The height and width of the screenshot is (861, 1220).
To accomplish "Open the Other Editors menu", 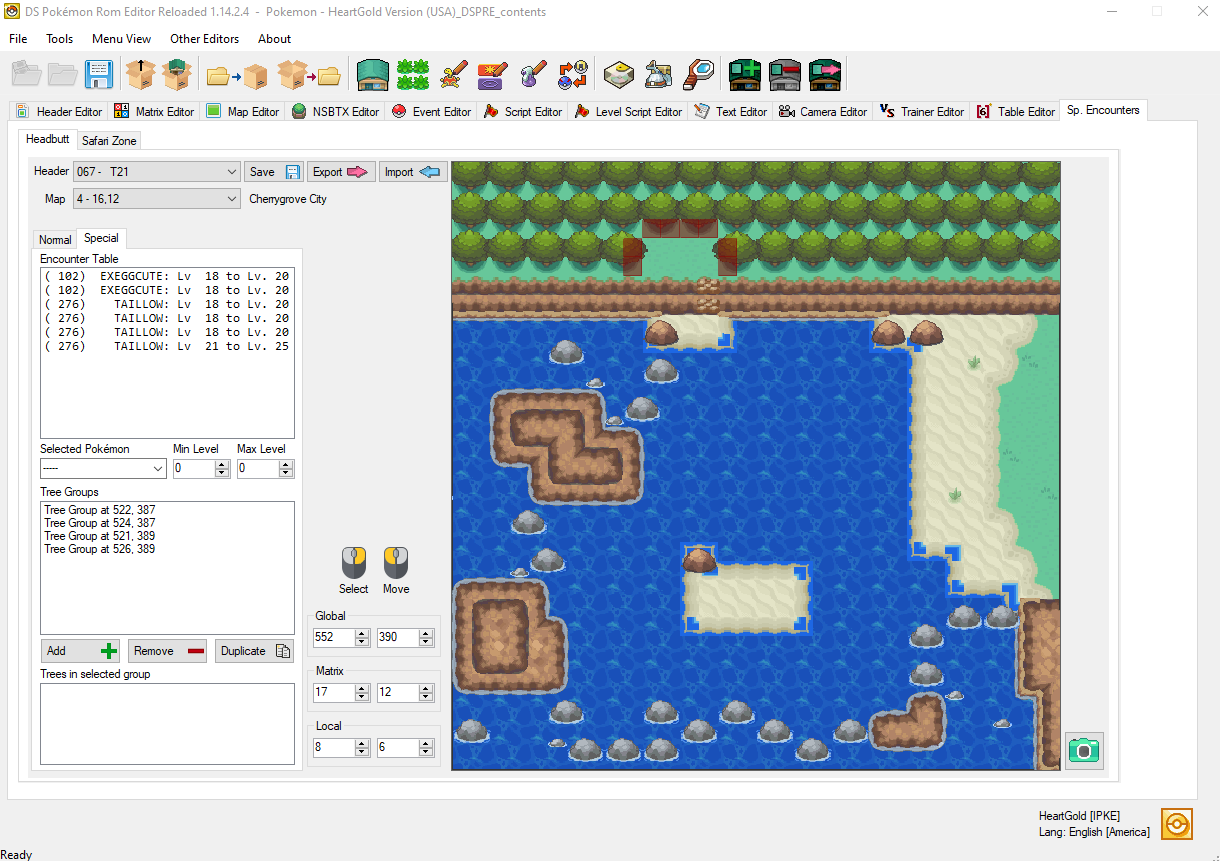I will [204, 38].
